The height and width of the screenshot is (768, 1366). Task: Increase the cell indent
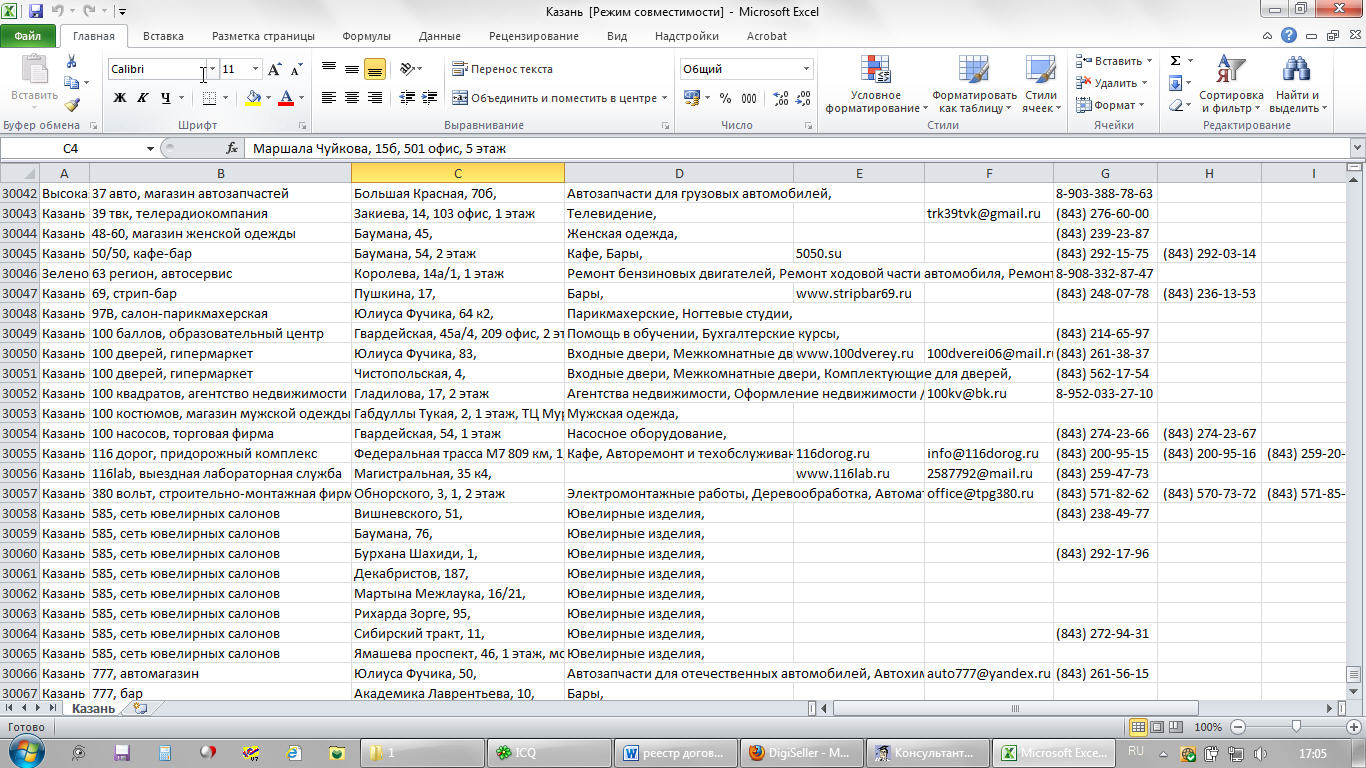point(430,98)
